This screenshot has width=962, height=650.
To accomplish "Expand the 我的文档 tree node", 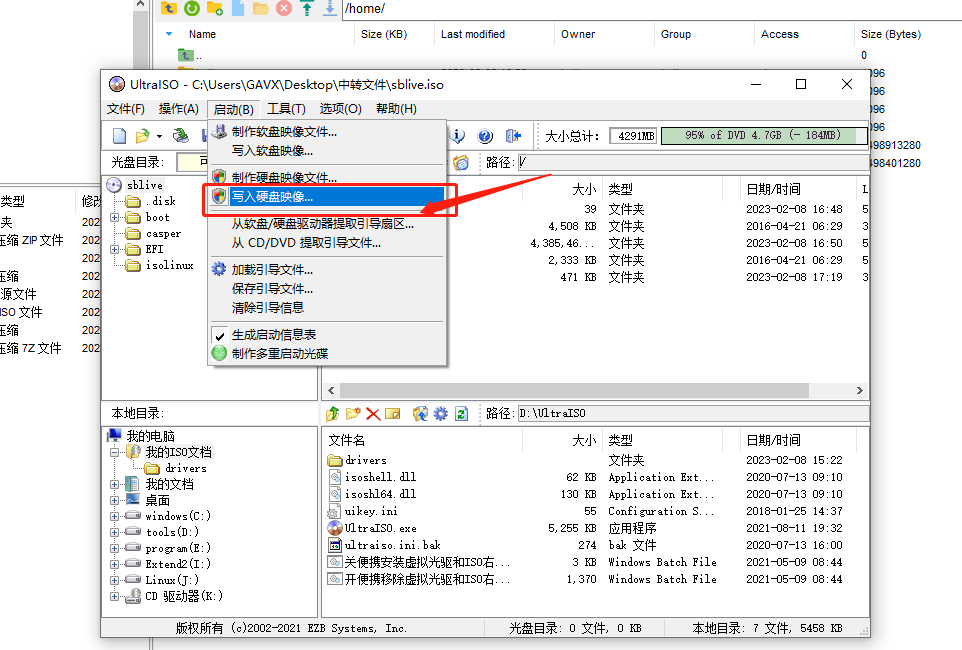I will [x=115, y=484].
